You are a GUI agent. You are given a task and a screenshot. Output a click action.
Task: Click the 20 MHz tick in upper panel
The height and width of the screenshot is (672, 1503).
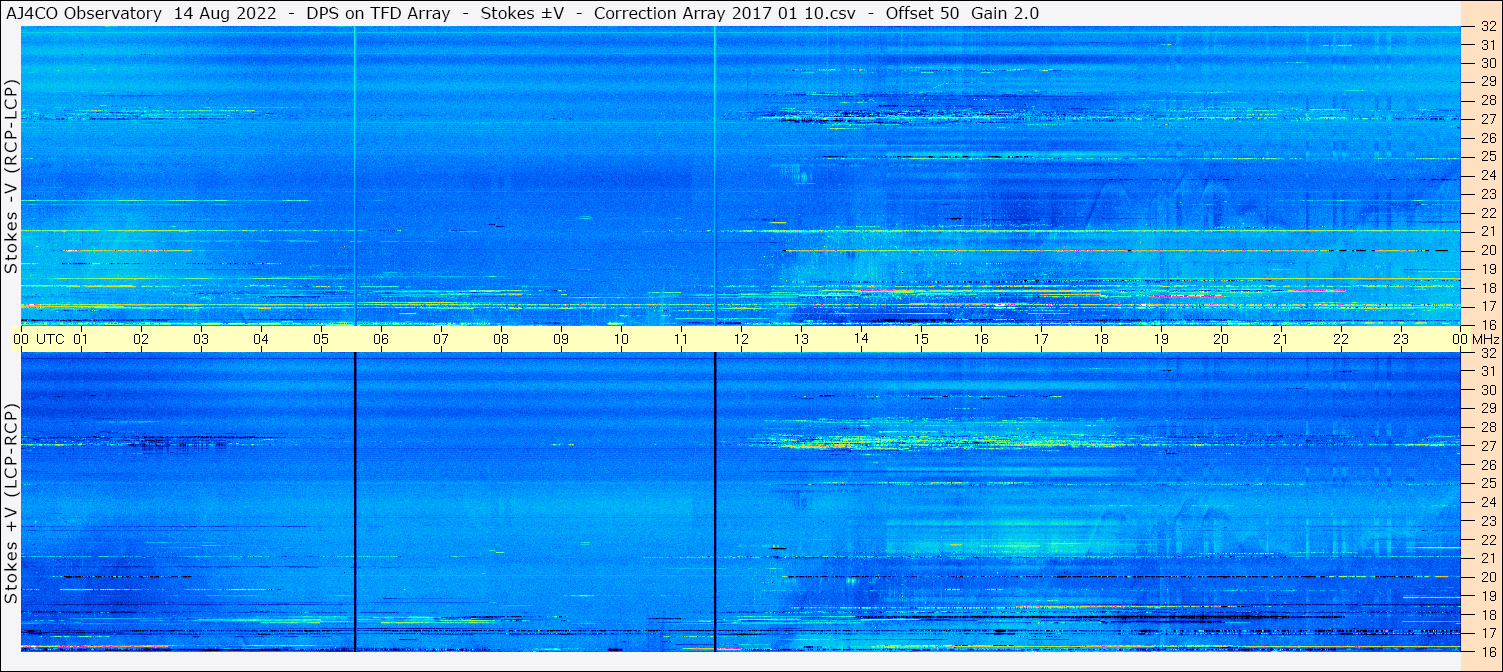click(x=1487, y=250)
